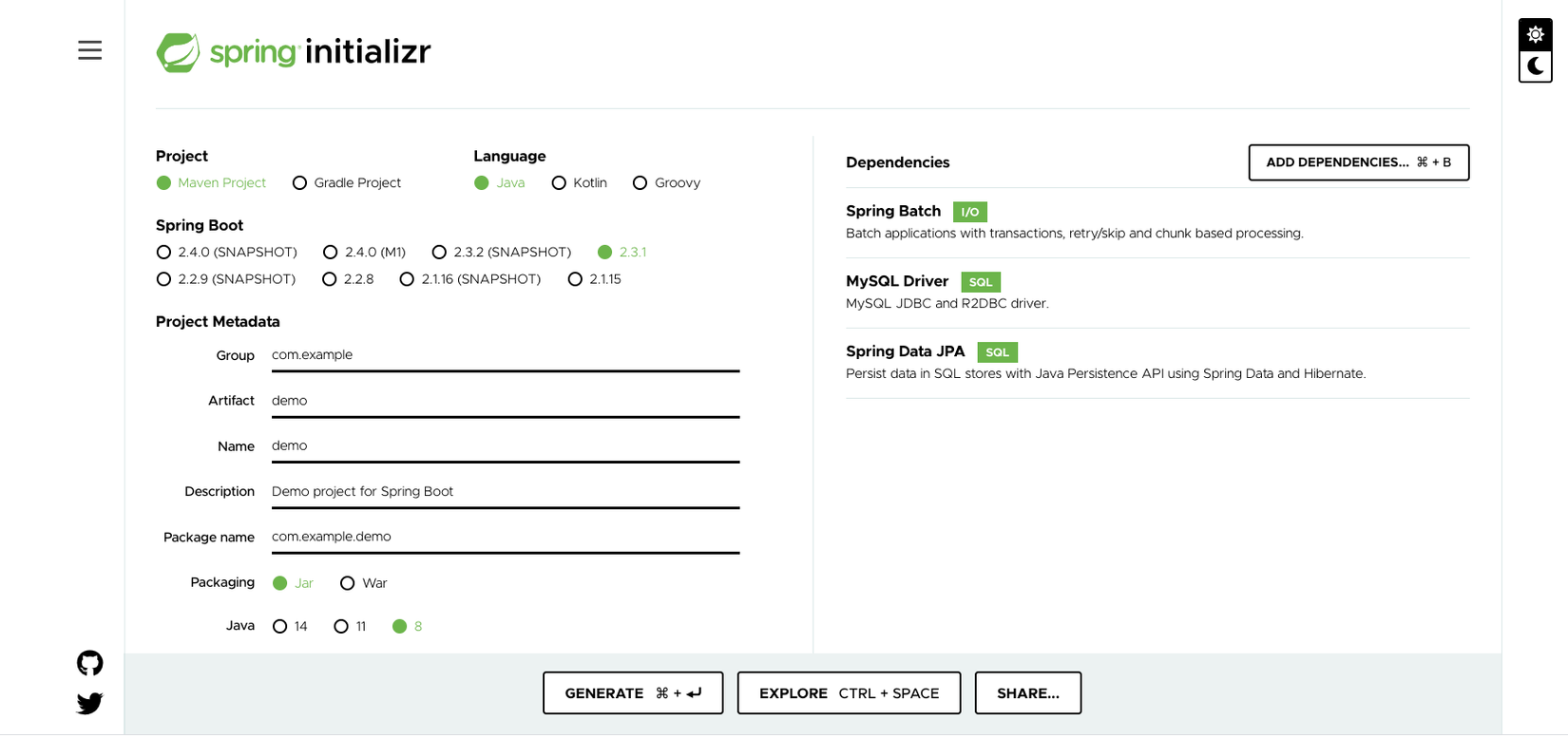Open the Share dialog button

click(x=1027, y=693)
